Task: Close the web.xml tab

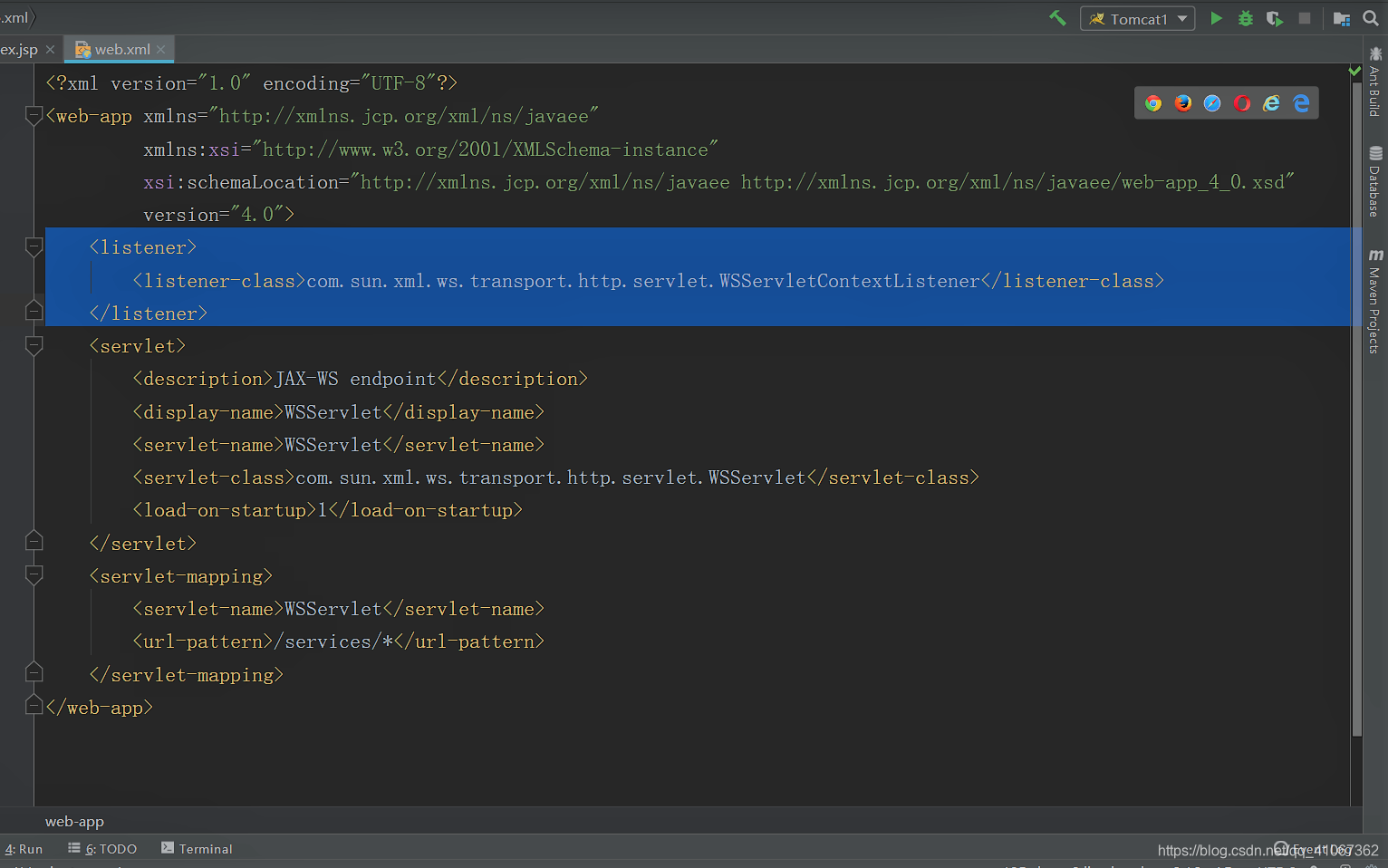Action: click(161, 50)
